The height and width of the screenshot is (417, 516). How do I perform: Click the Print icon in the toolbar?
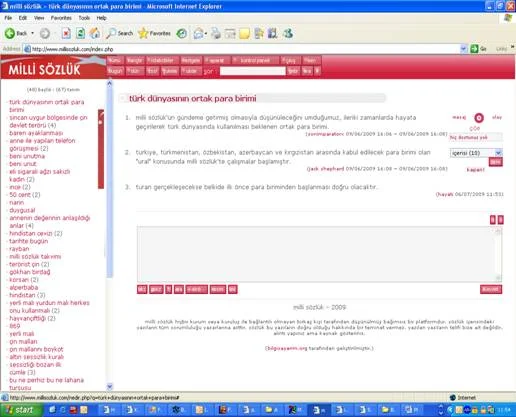pyautogui.click(x=216, y=33)
